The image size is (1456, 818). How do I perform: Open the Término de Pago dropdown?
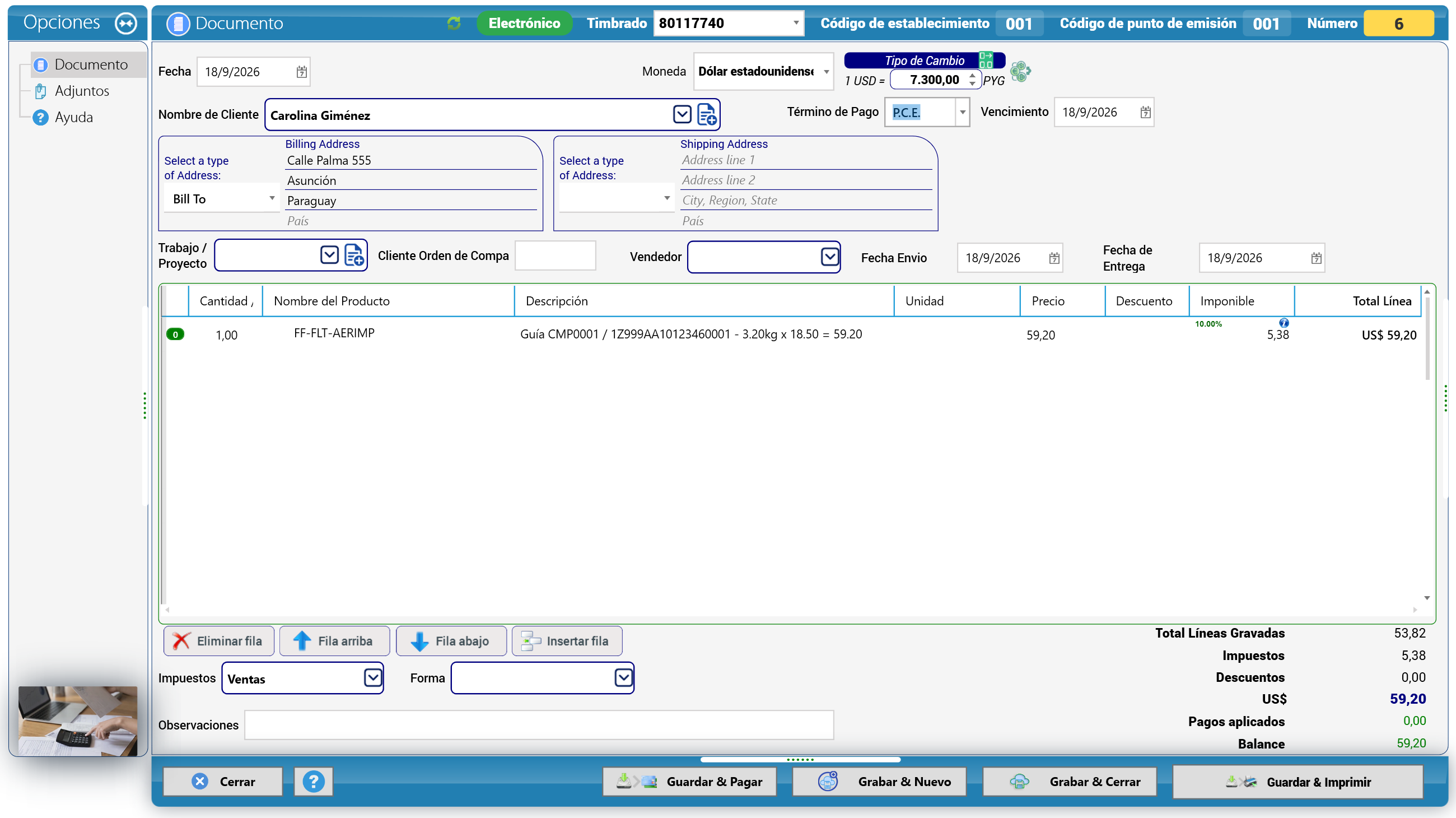pos(962,112)
